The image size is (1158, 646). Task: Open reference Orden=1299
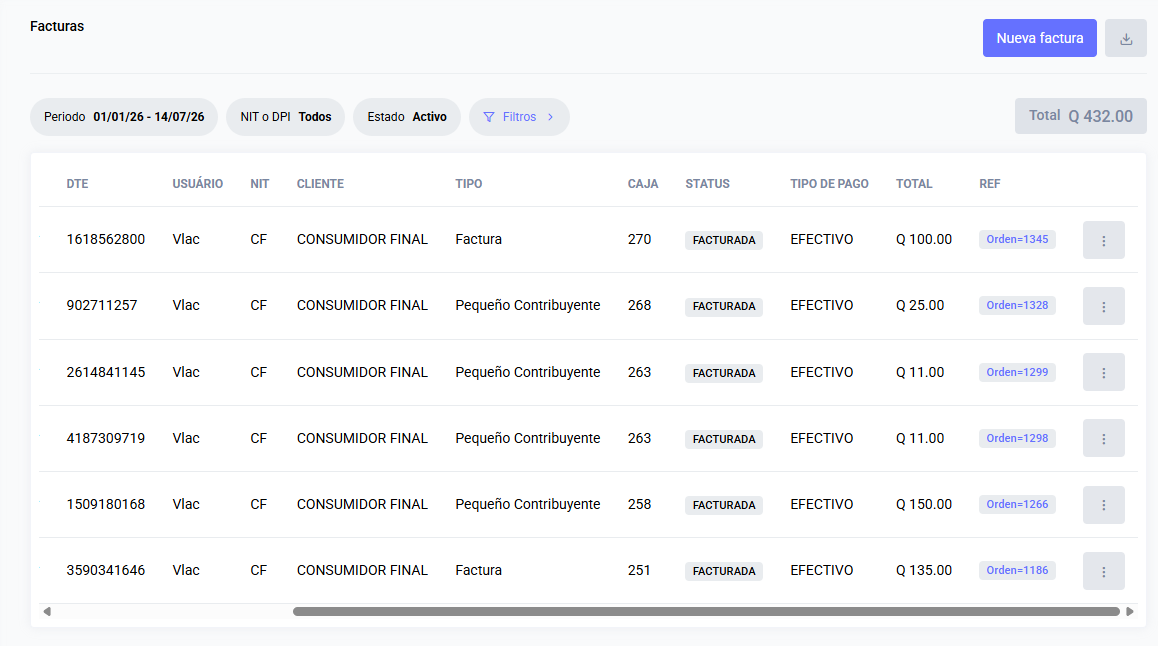tap(1017, 372)
